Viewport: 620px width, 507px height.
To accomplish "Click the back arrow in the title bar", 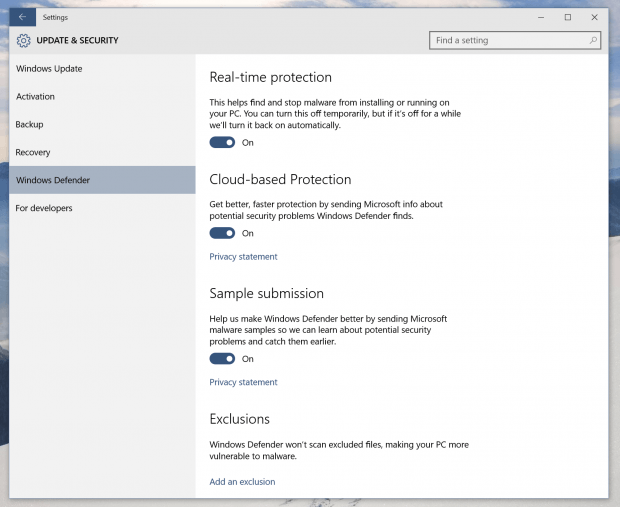I will coord(23,17).
